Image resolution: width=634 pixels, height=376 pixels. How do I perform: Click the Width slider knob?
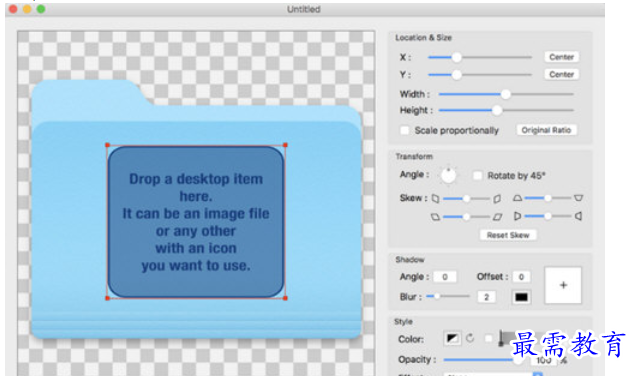[x=505, y=94]
